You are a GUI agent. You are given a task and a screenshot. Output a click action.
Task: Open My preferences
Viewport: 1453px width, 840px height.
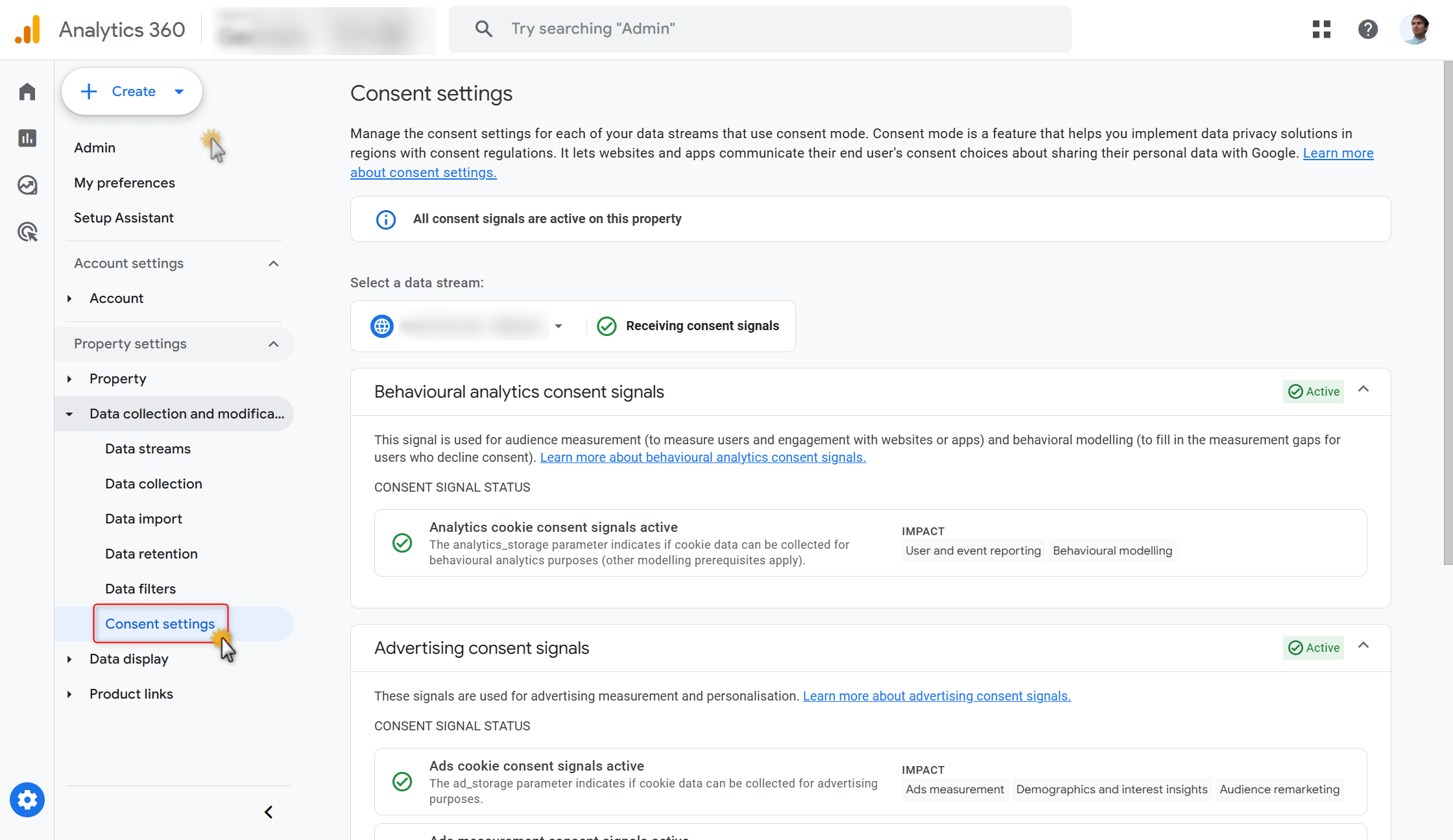pyautogui.click(x=125, y=183)
